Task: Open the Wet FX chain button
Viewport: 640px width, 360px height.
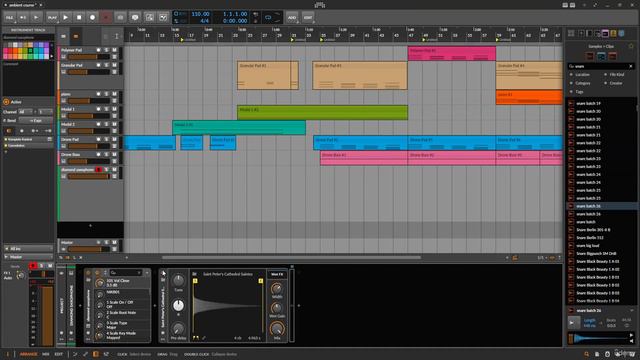Action: coord(277,274)
